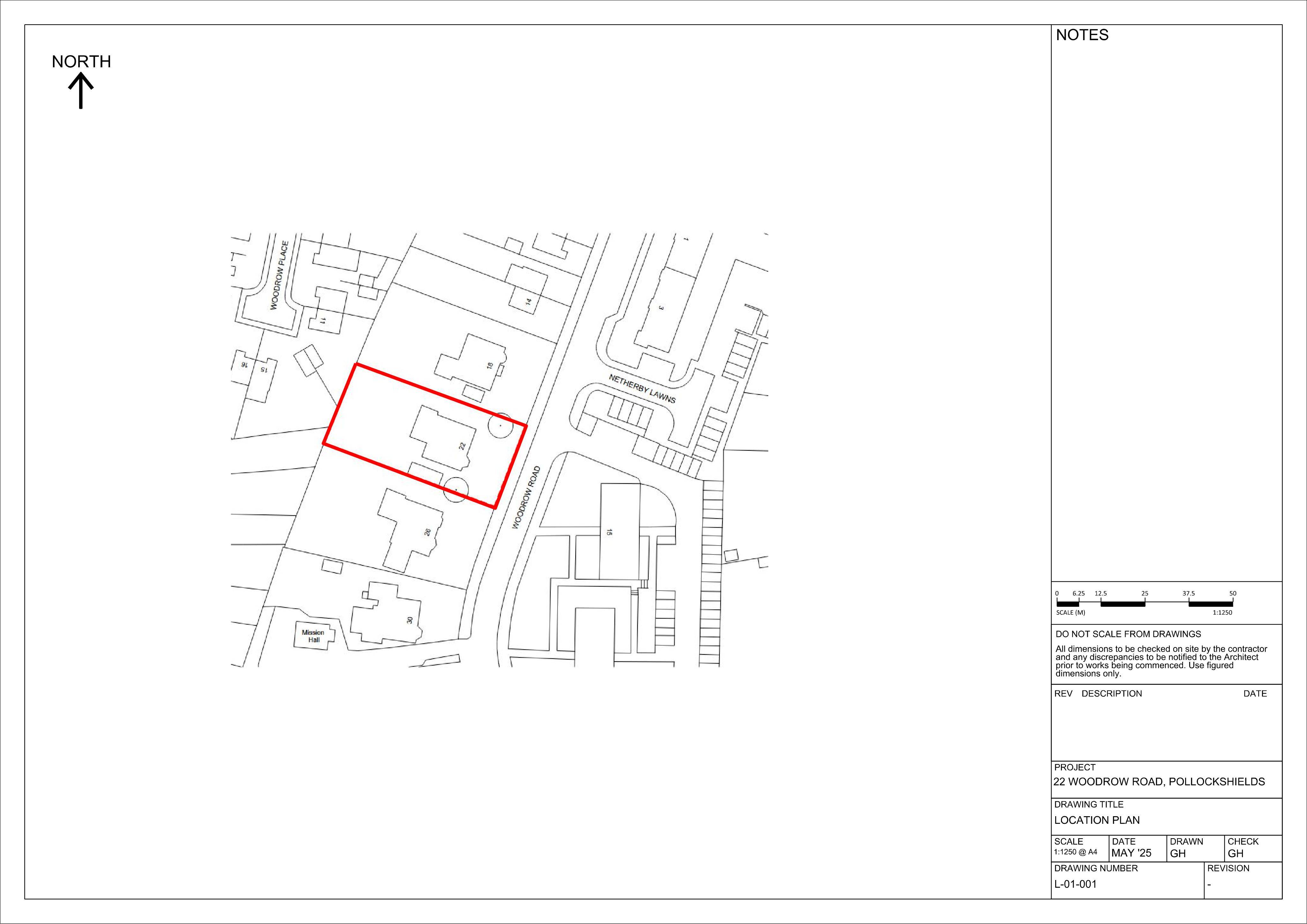Select the NOTES heading
This screenshot has width=1307, height=924.
(1082, 35)
